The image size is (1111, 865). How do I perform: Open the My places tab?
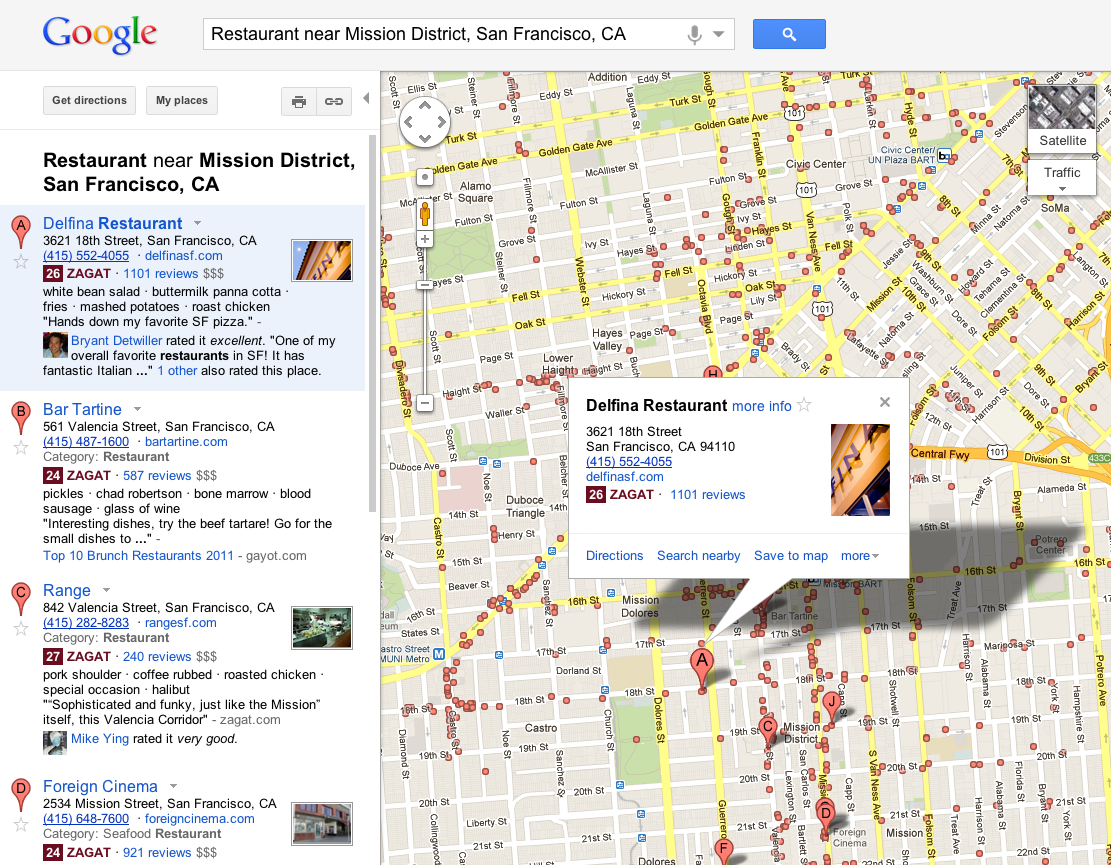click(182, 101)
